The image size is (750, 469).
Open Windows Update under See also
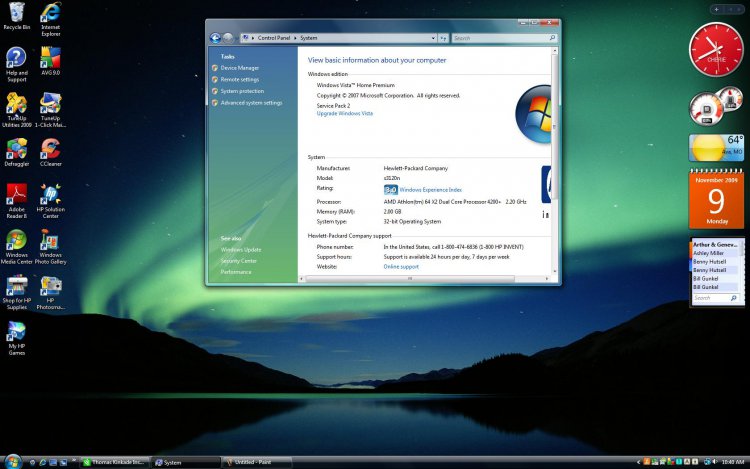tap(241, 250)
